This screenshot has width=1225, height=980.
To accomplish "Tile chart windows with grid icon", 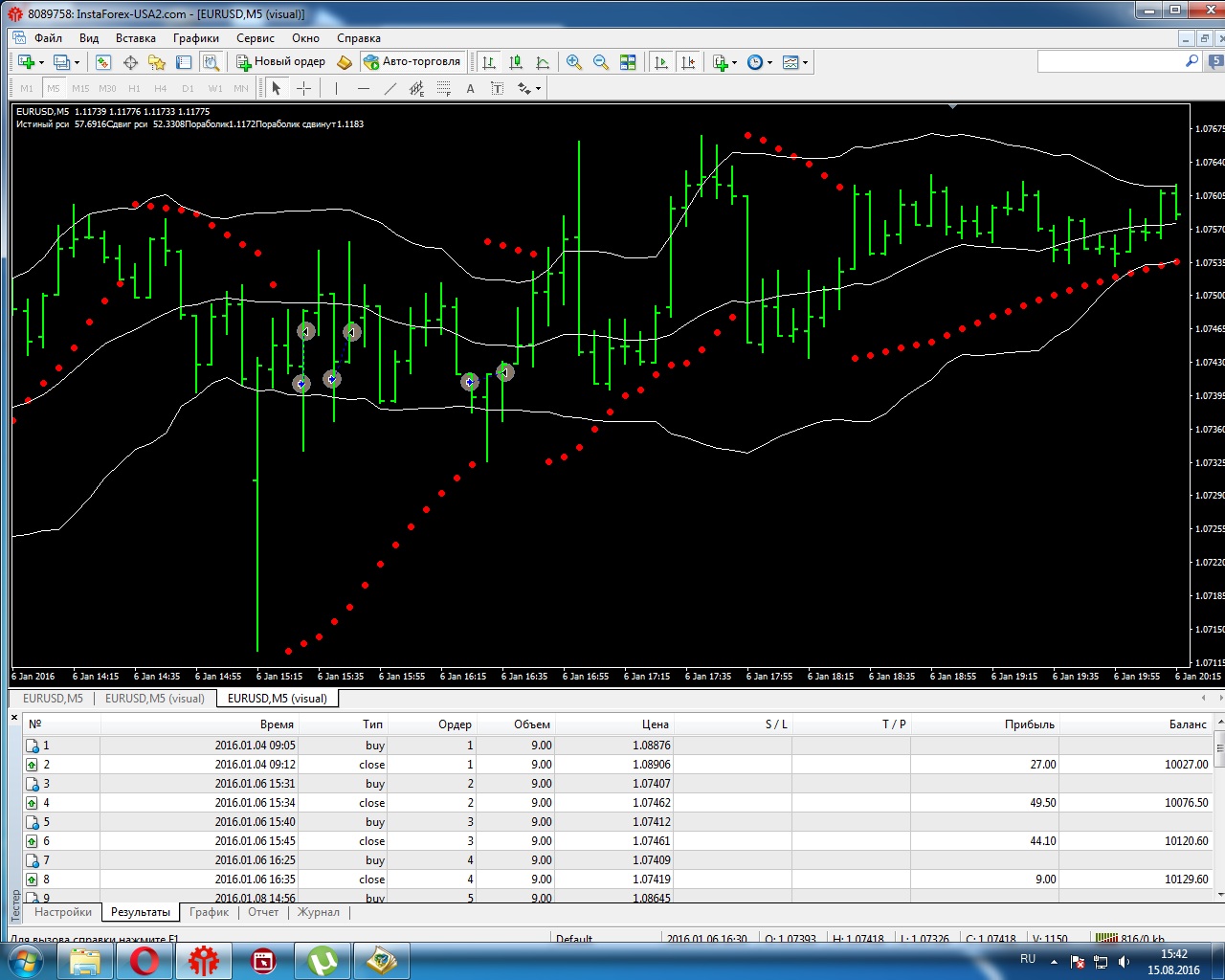I will click(628, 62).
